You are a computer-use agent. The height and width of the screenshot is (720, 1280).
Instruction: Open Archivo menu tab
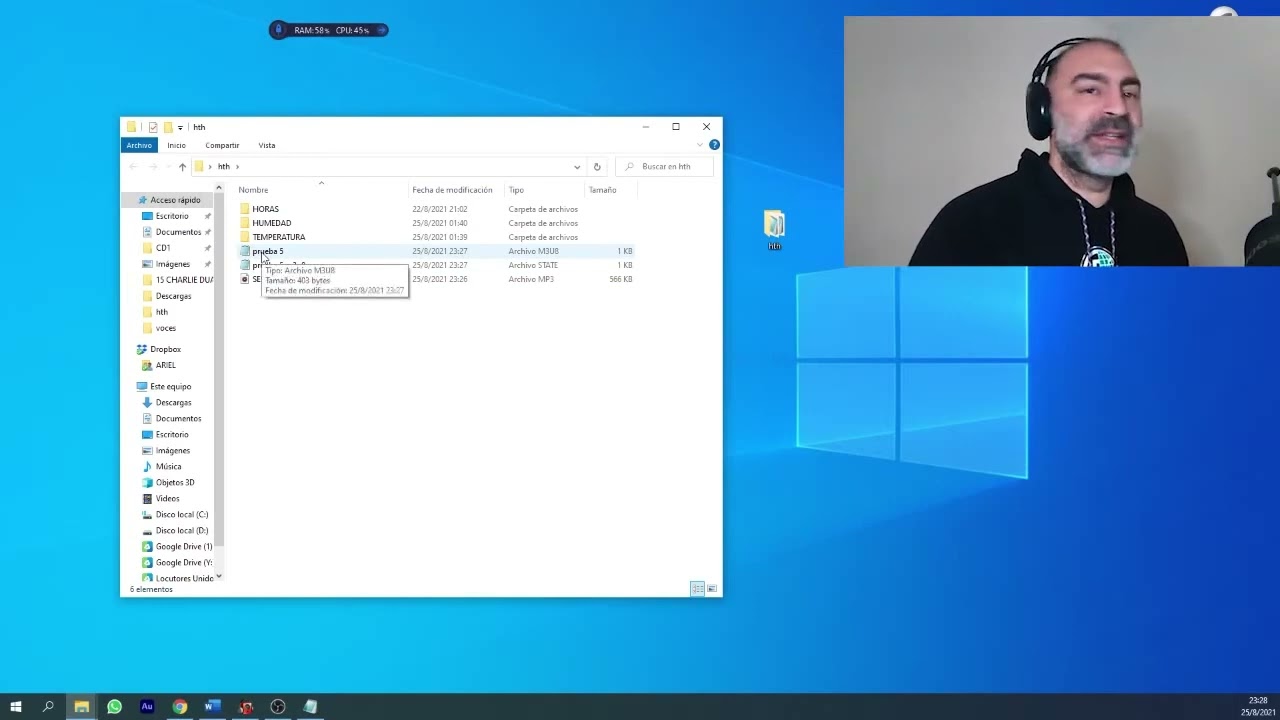139,145
